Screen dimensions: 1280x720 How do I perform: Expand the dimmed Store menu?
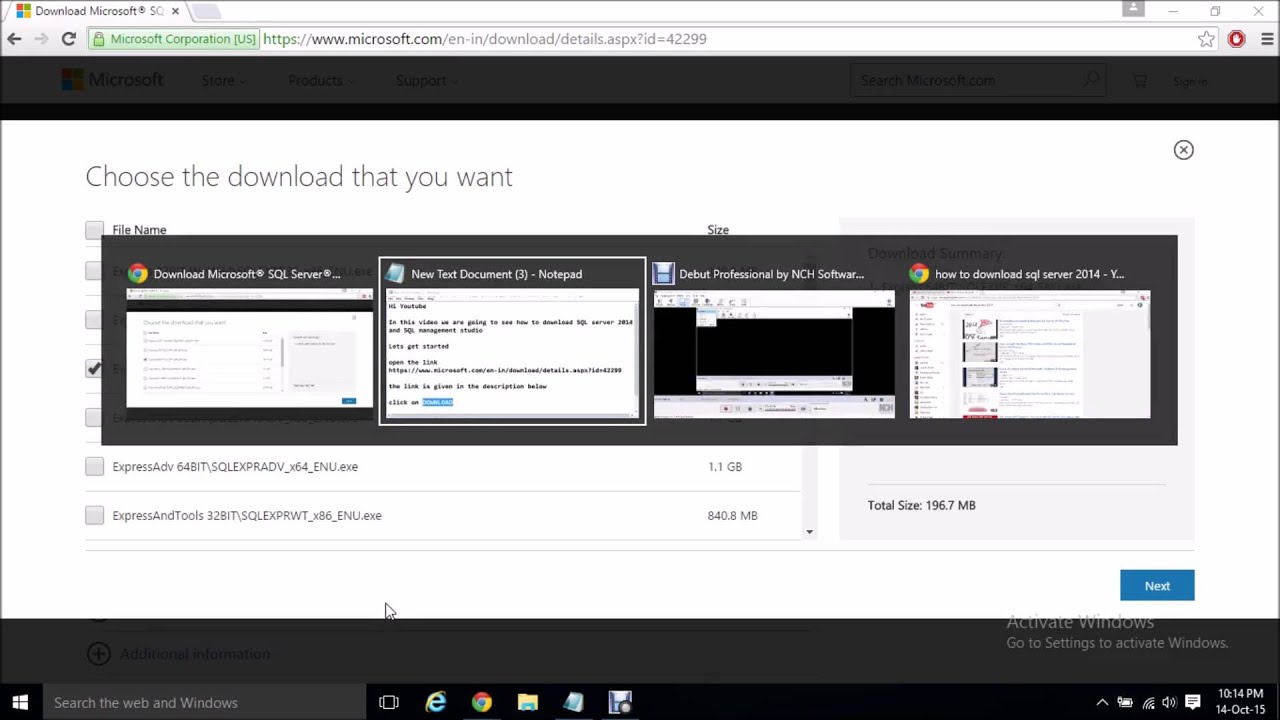click(223, 81)
